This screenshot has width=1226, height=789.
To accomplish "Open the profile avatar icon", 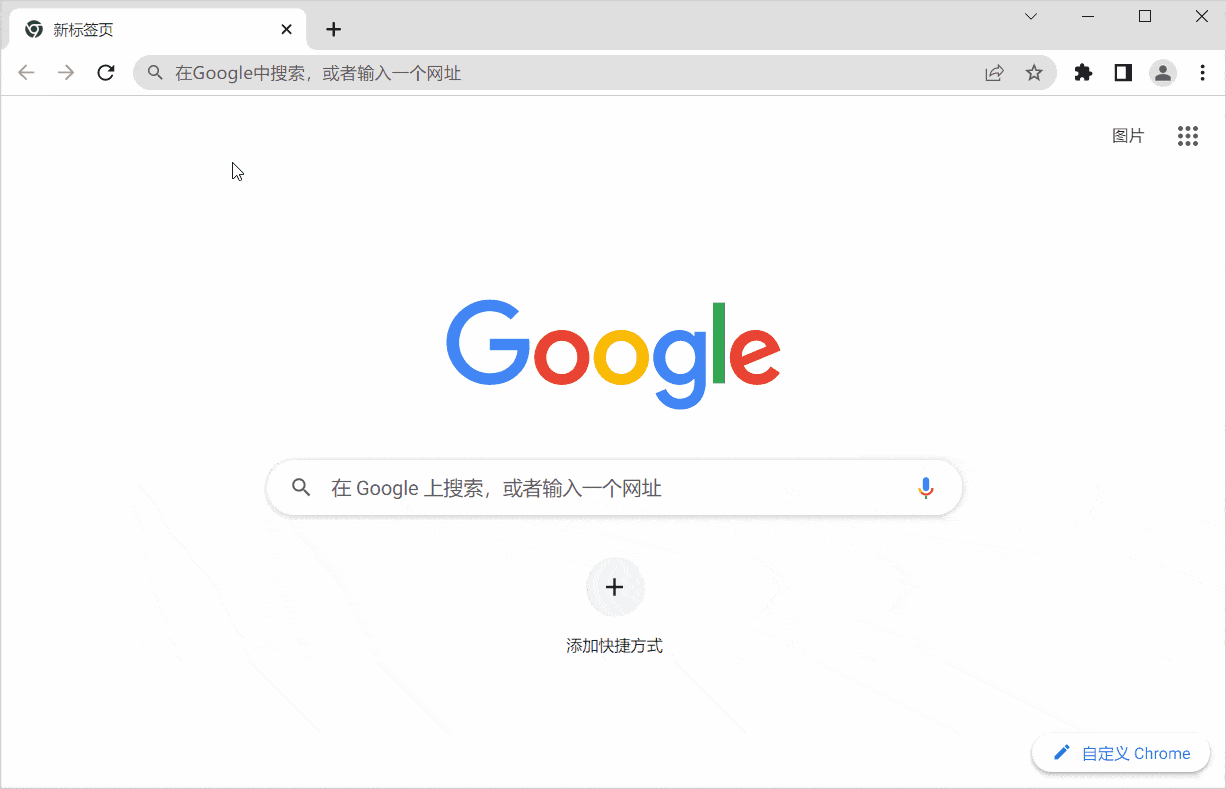I will (x=1163, y=73).
